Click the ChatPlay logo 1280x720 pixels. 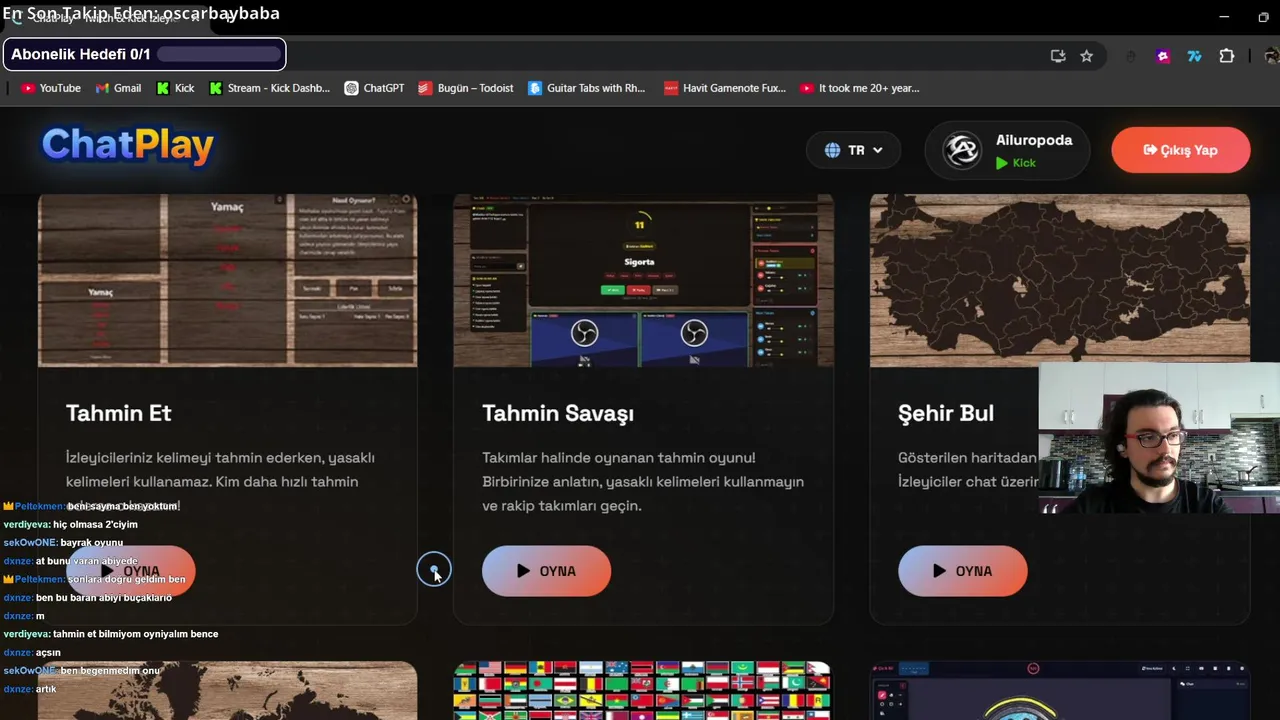click(128, 145)
